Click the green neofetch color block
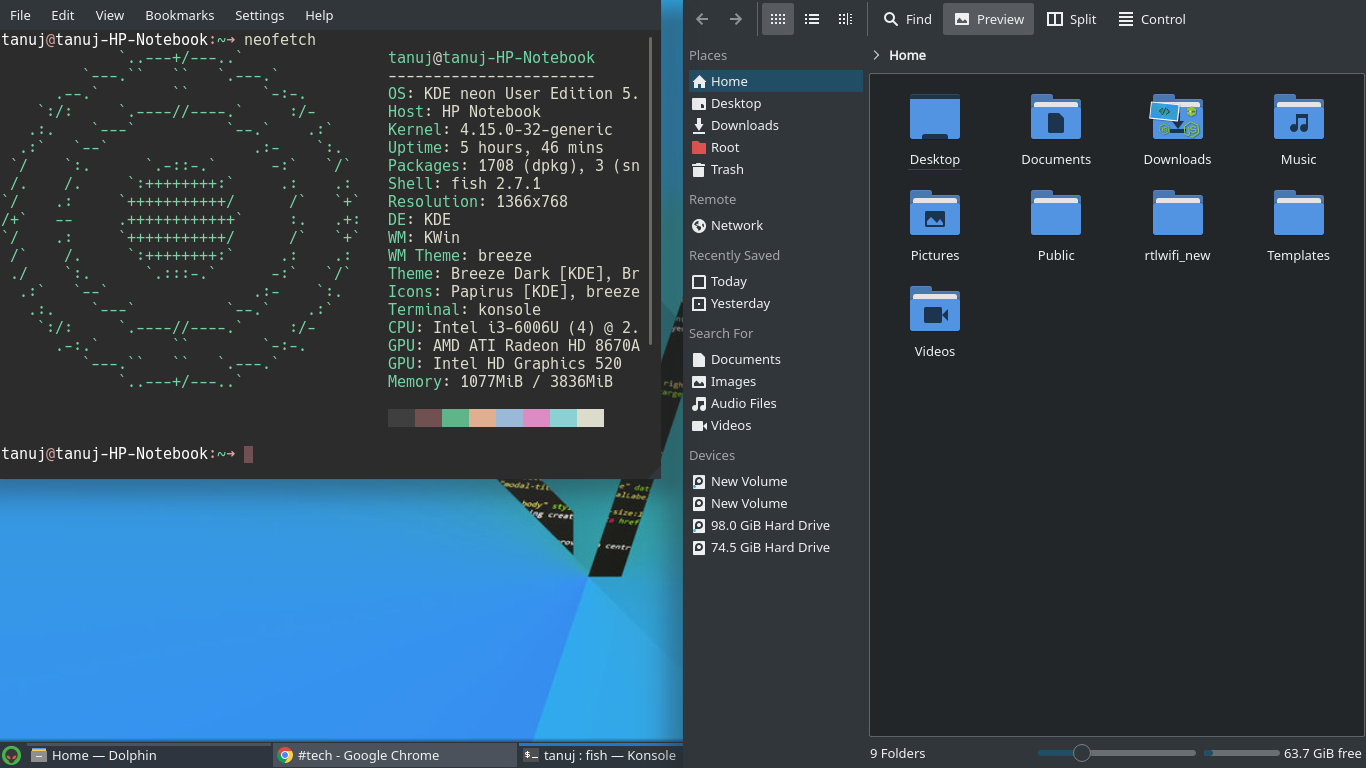The image size is (1366, 768). click(455, 418)
